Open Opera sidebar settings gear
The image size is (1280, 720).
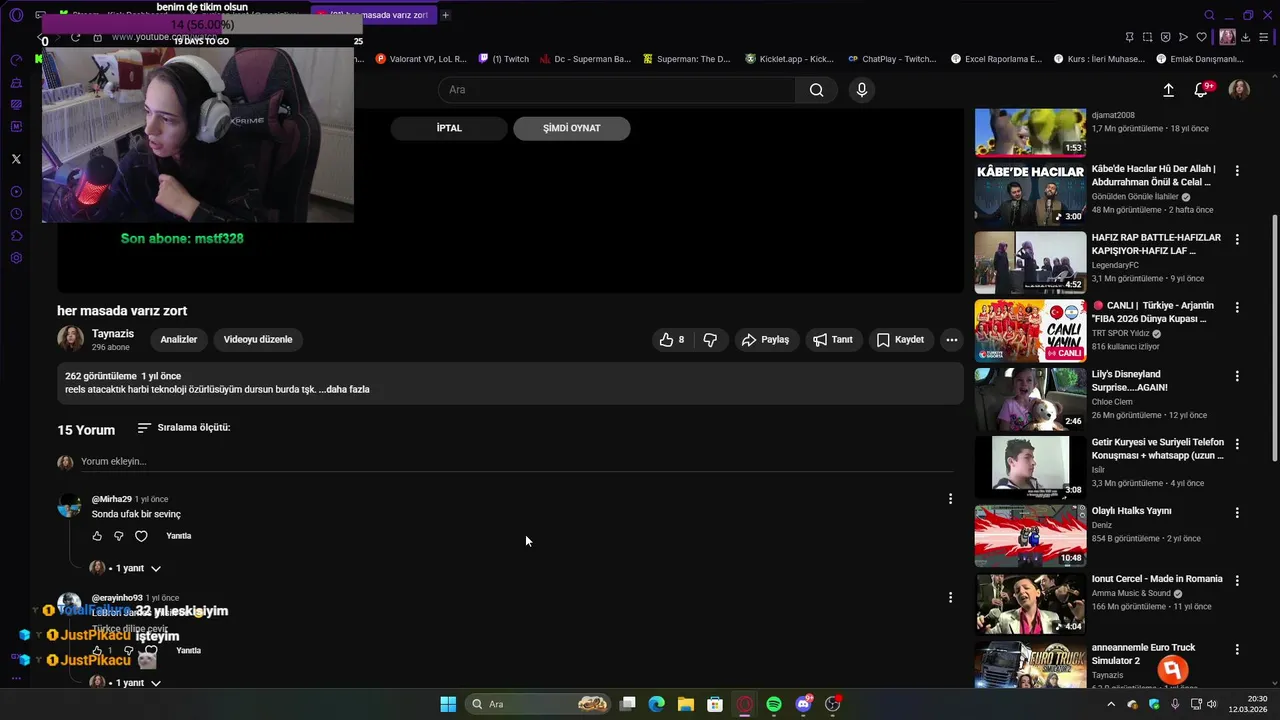pos(16,258)
